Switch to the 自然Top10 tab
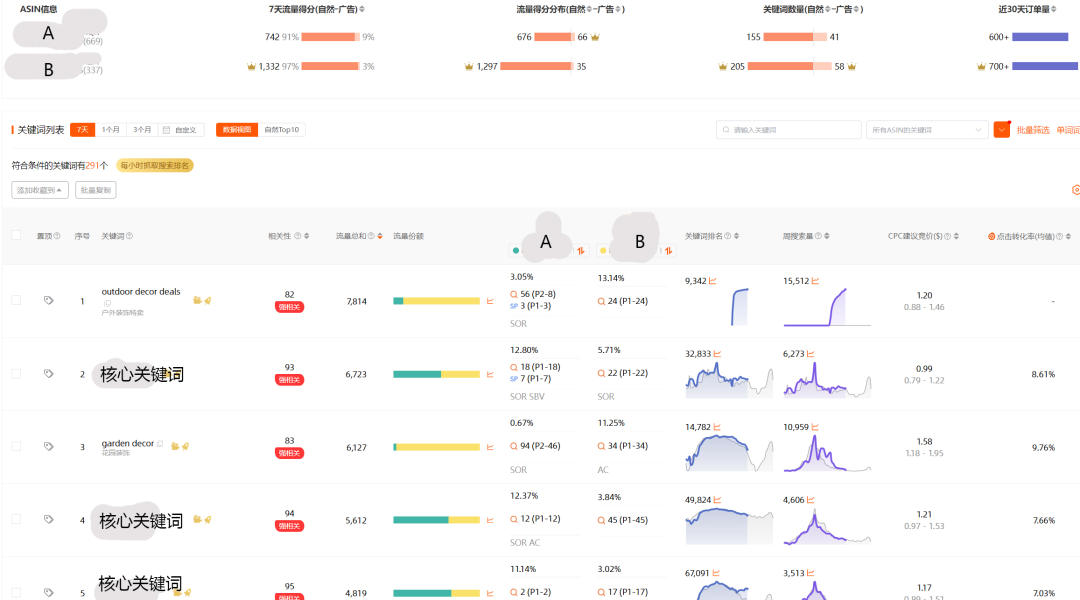 281,130
